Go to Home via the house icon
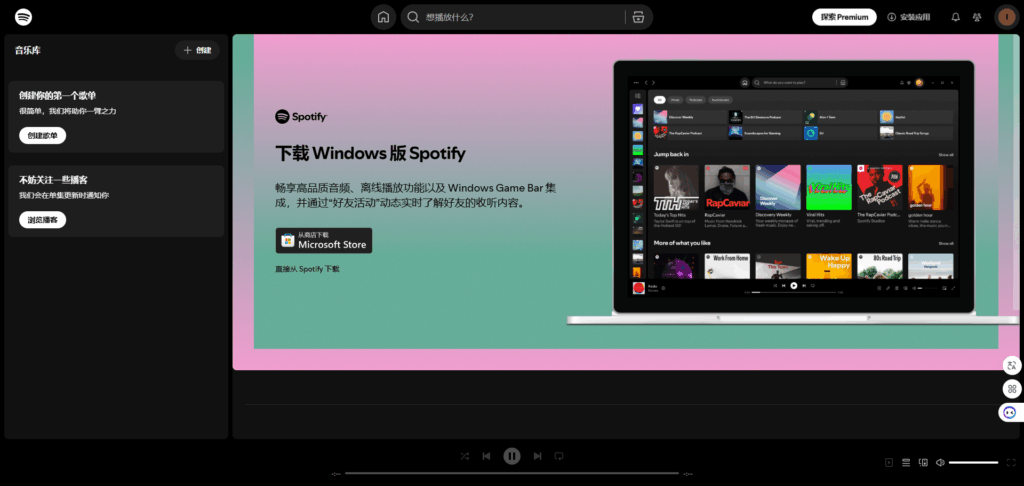1024x486 pixels. click(x=383, y=17)
